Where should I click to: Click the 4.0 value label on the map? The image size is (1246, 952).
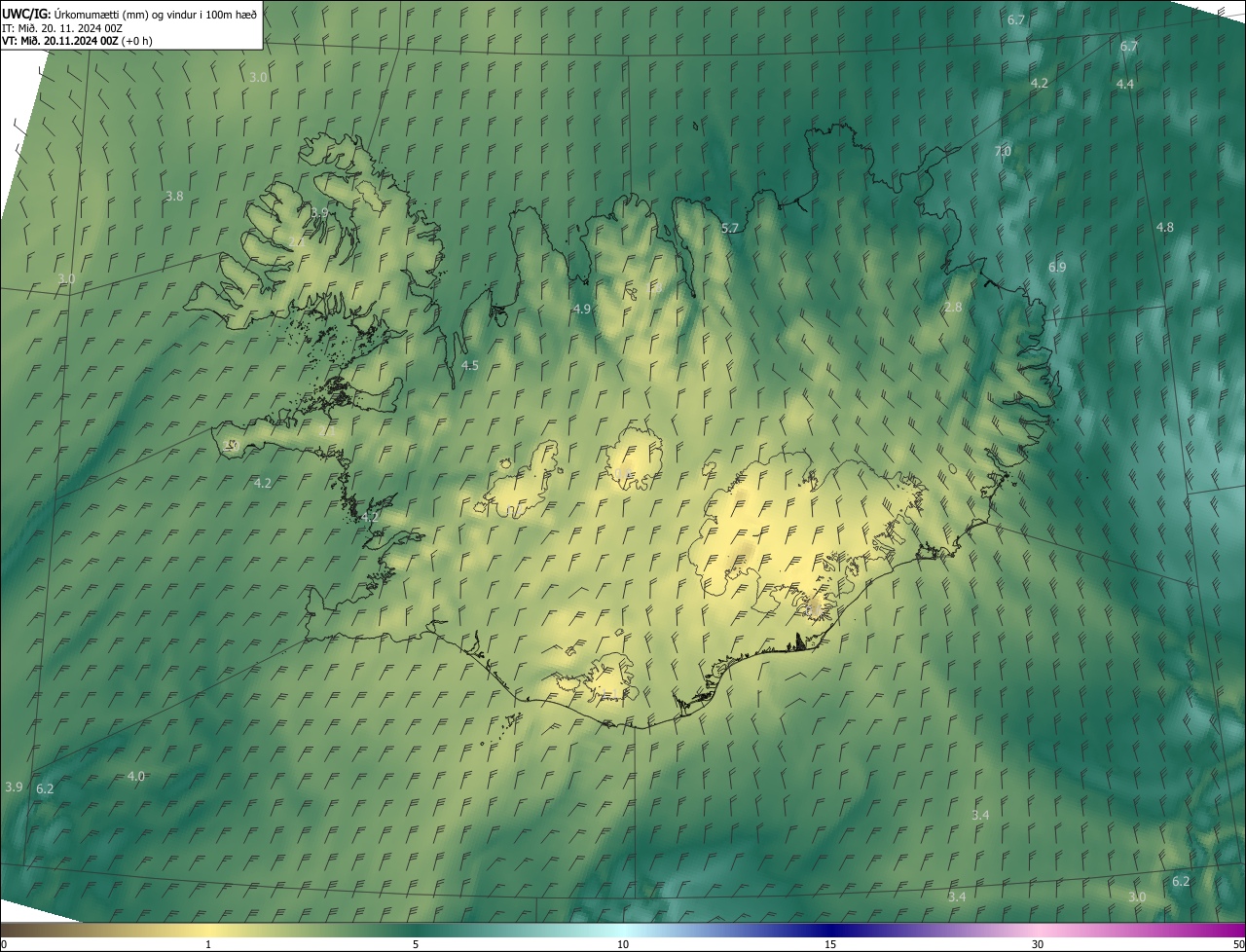[136, 776]
